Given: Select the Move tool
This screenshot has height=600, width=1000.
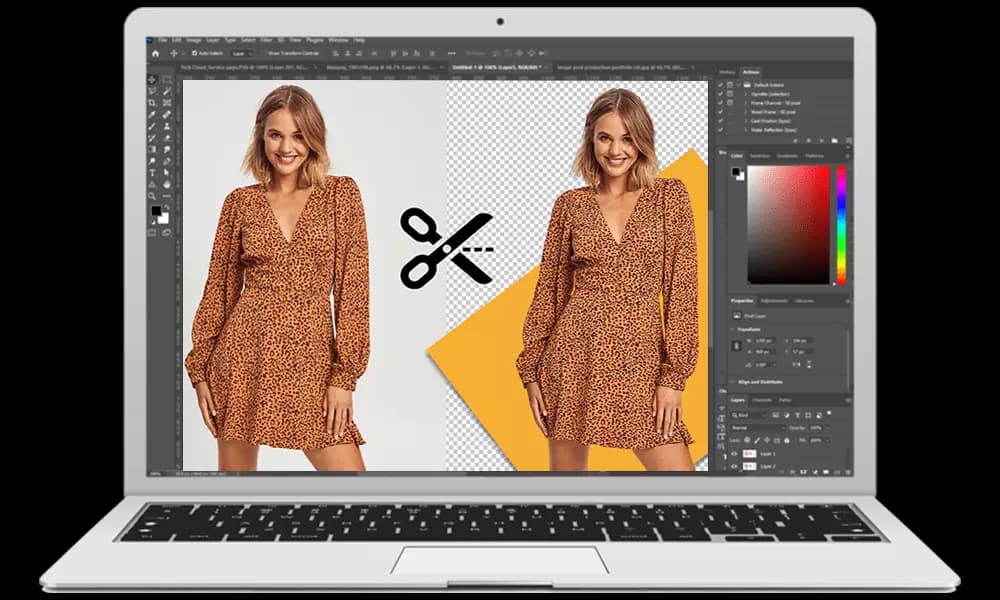Looking at the screenshot, I should tap(150, 79).
